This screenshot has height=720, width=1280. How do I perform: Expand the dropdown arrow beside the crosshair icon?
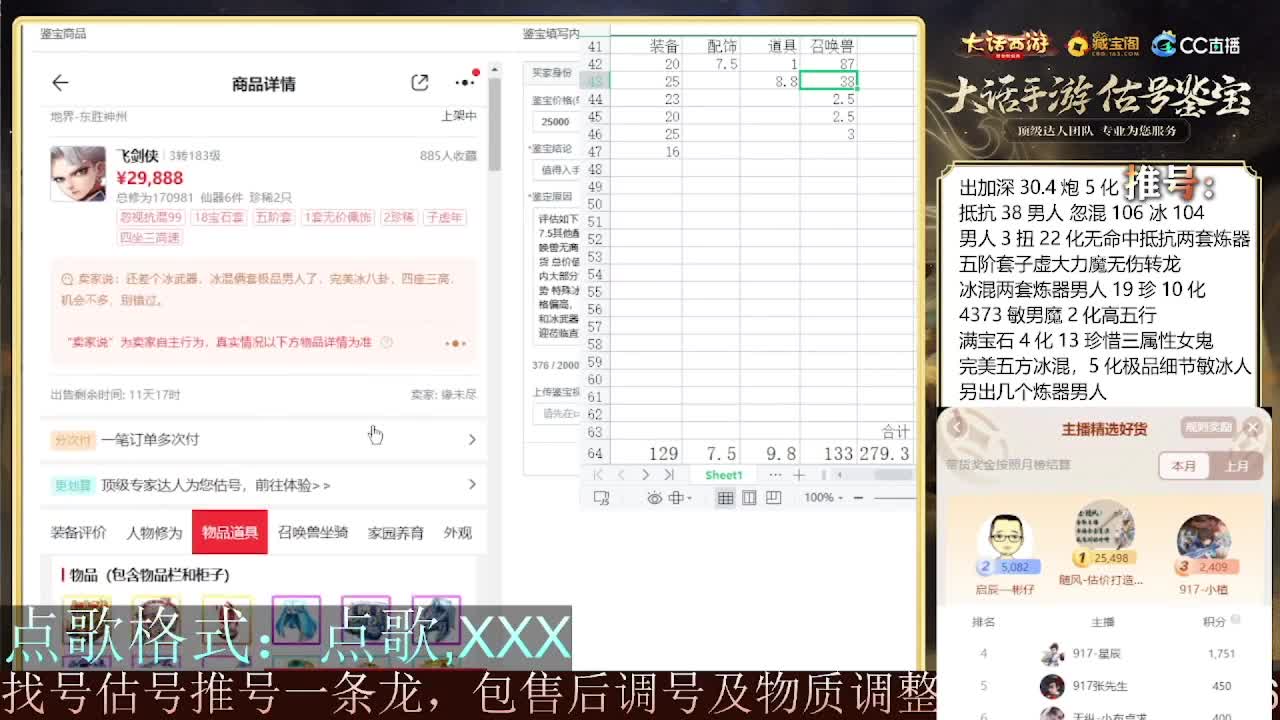tap(690, 498)
